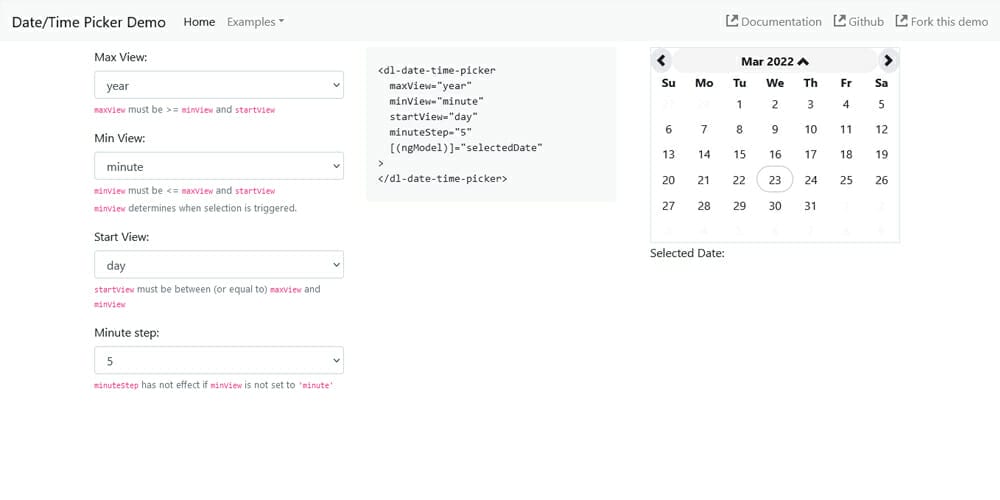Click the 'Min View:' label
This screenshot has height=500, width=1000.
120,138
